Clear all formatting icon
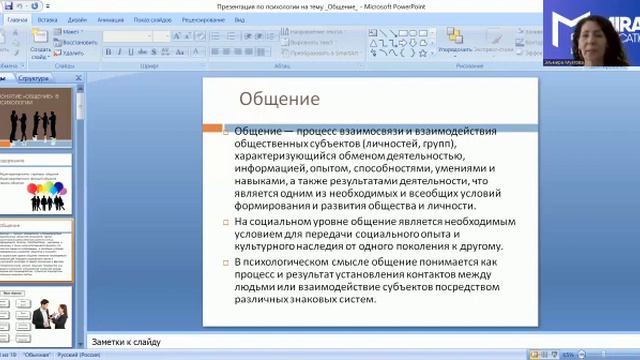Image resolution: width=640 pixels, height=360 pixels. (200, 36)
